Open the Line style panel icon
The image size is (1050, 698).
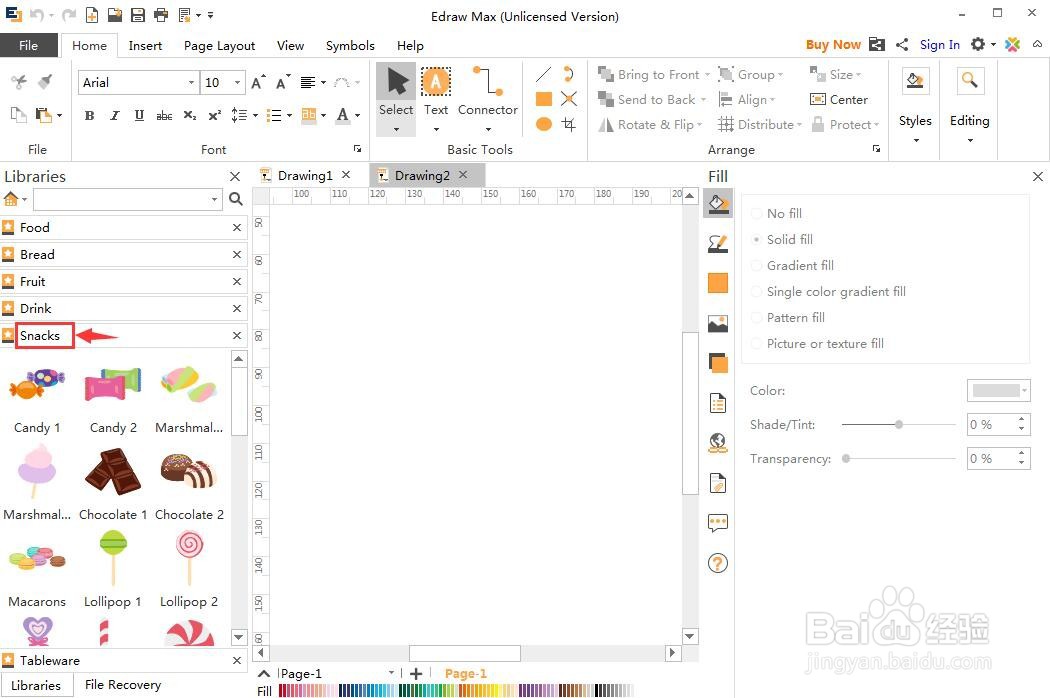point(718,244)
